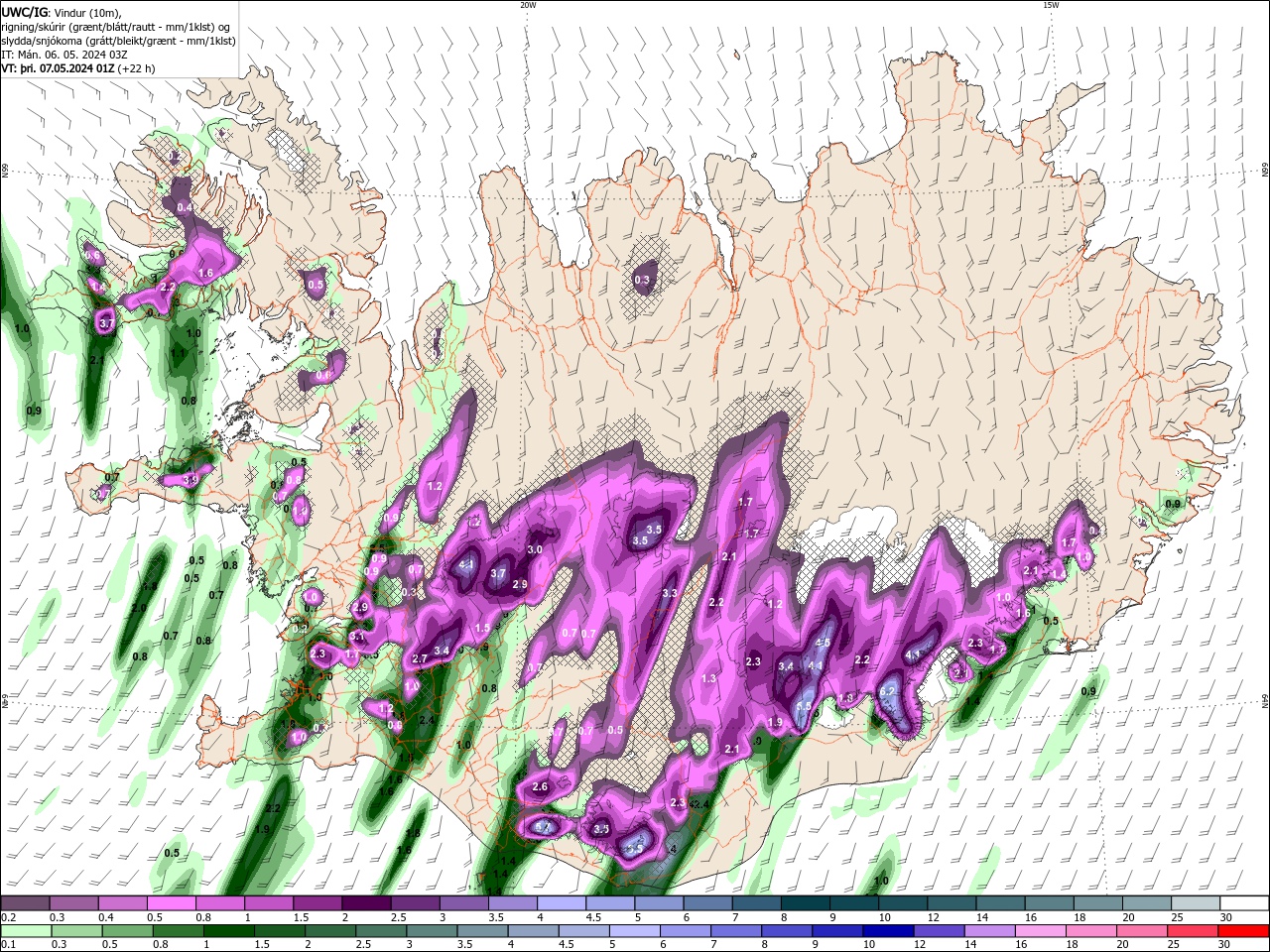Click the header text "UWC/IG: Vindur (10m)"
The width and height of the screenshot is (1270, 952).
click(x=62, y=11)
